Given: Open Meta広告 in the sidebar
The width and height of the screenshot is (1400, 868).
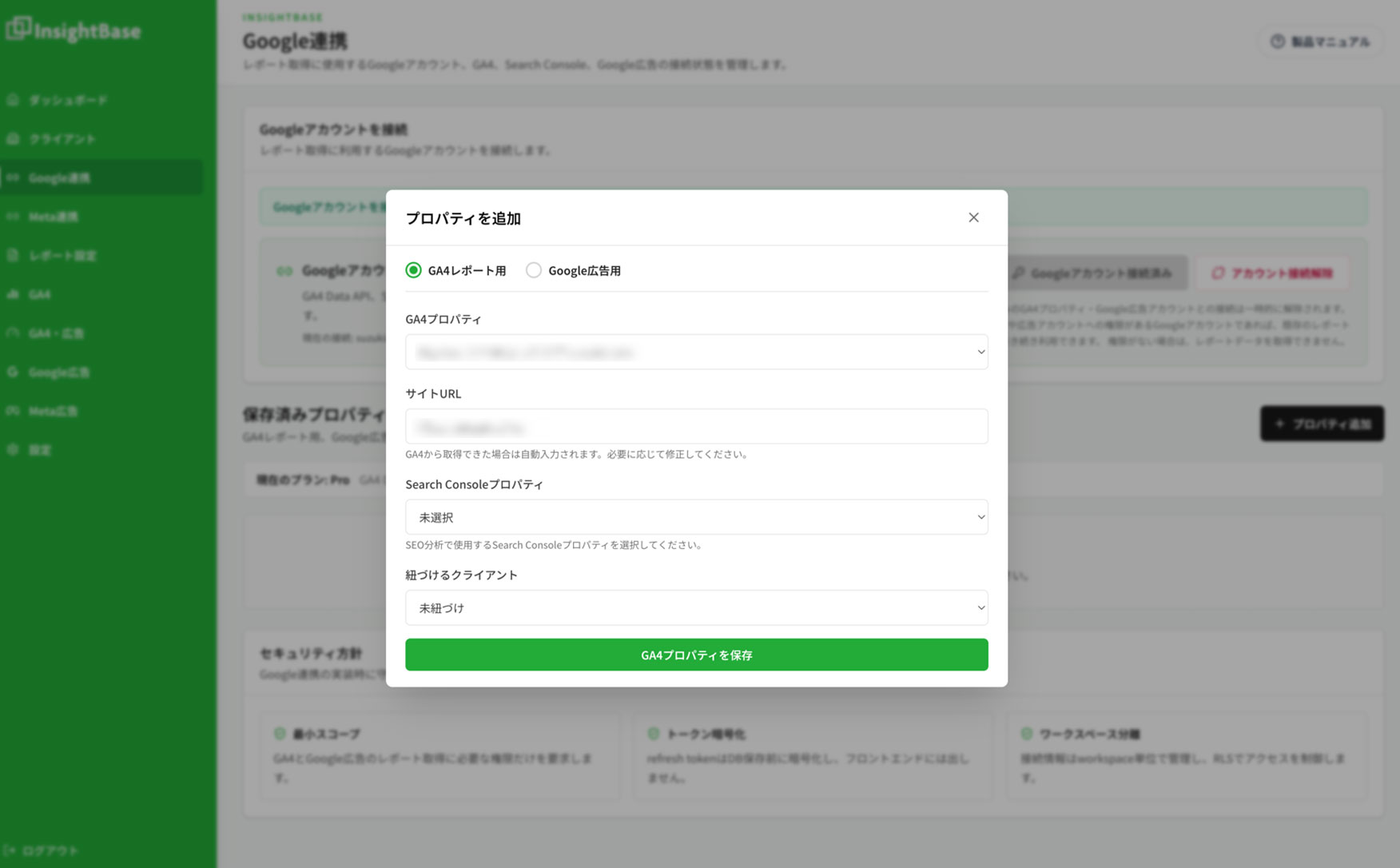Looking at the screenshot, I should pos(101,411).
